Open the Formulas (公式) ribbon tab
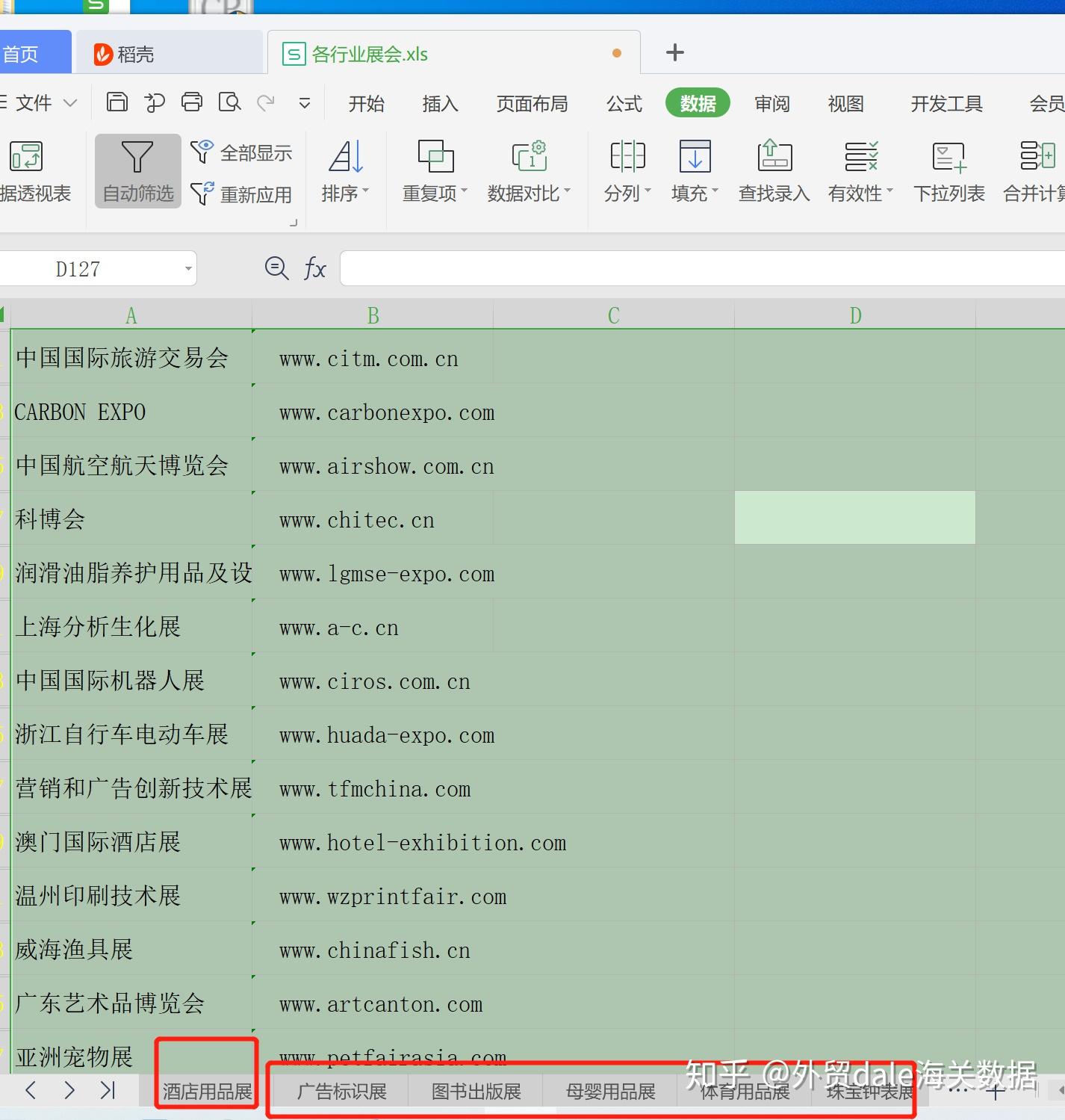1065x1120 pixels. [624, 103]
